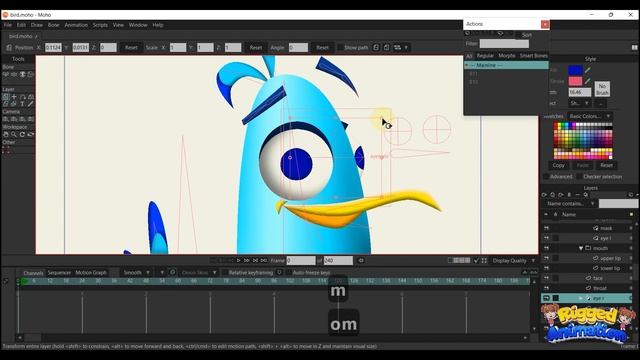Screen dimensions: 640x360
Task: Click the Frame number input field
Action: 301,260
